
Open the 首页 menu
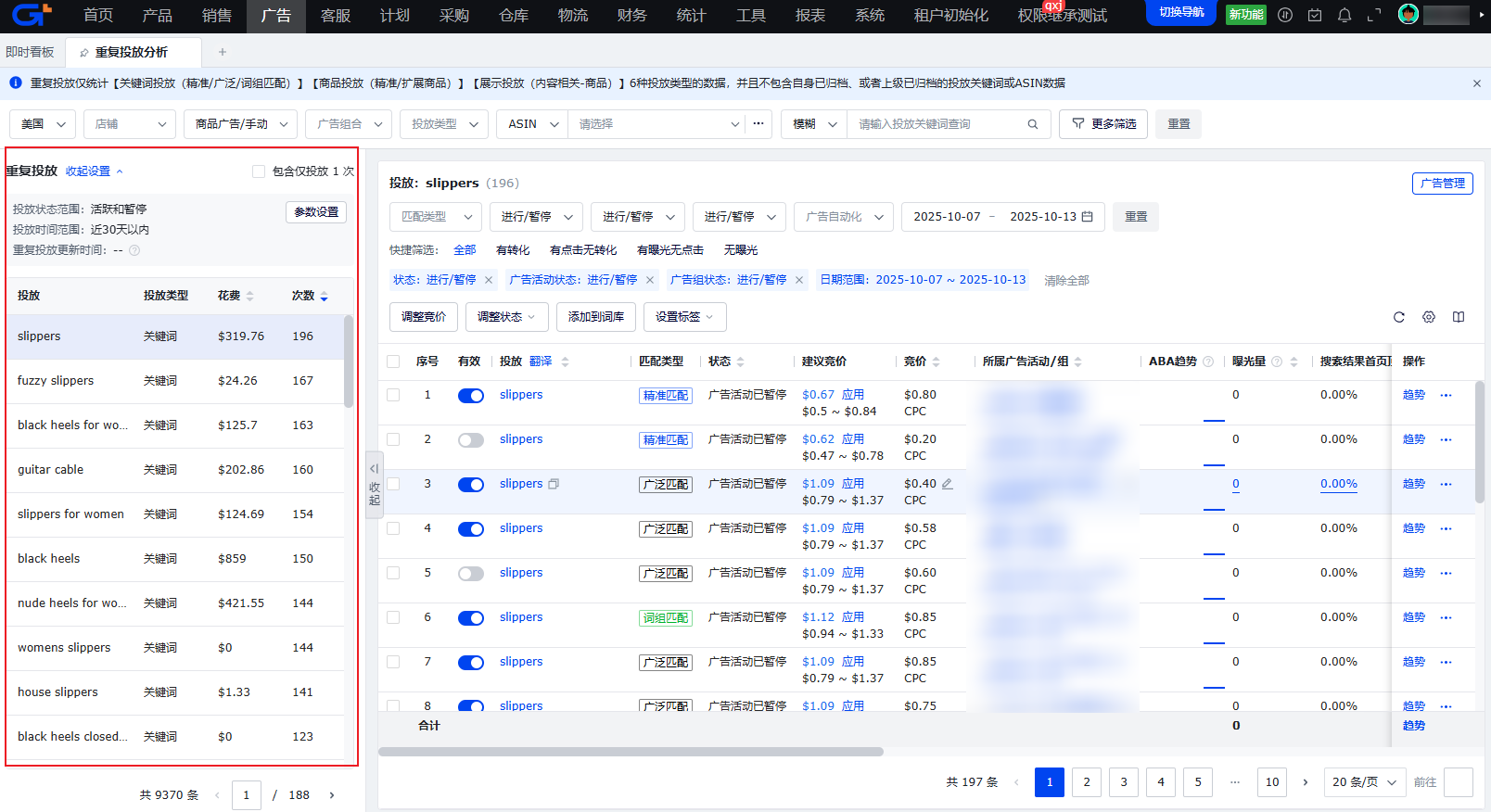click(x=98, y=16)
